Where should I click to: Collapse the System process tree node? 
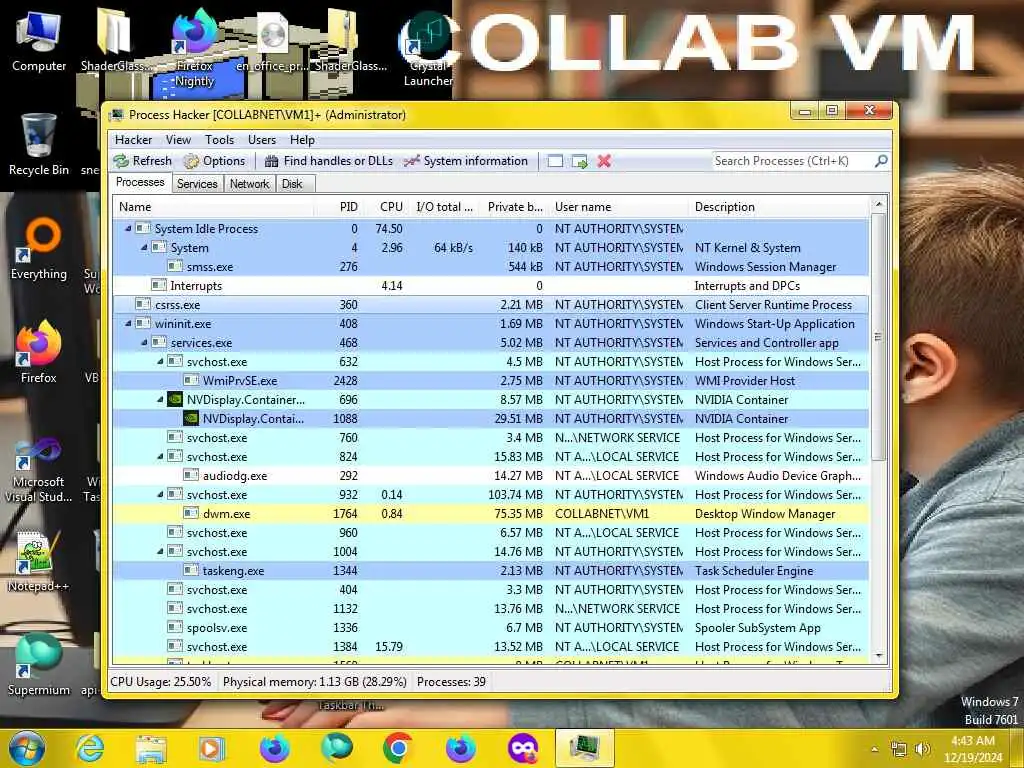point(144,248)
